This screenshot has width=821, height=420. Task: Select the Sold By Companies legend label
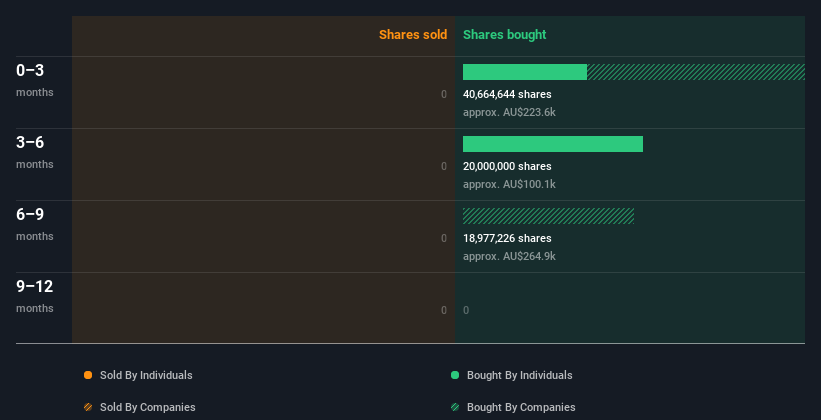pos(148,407)
